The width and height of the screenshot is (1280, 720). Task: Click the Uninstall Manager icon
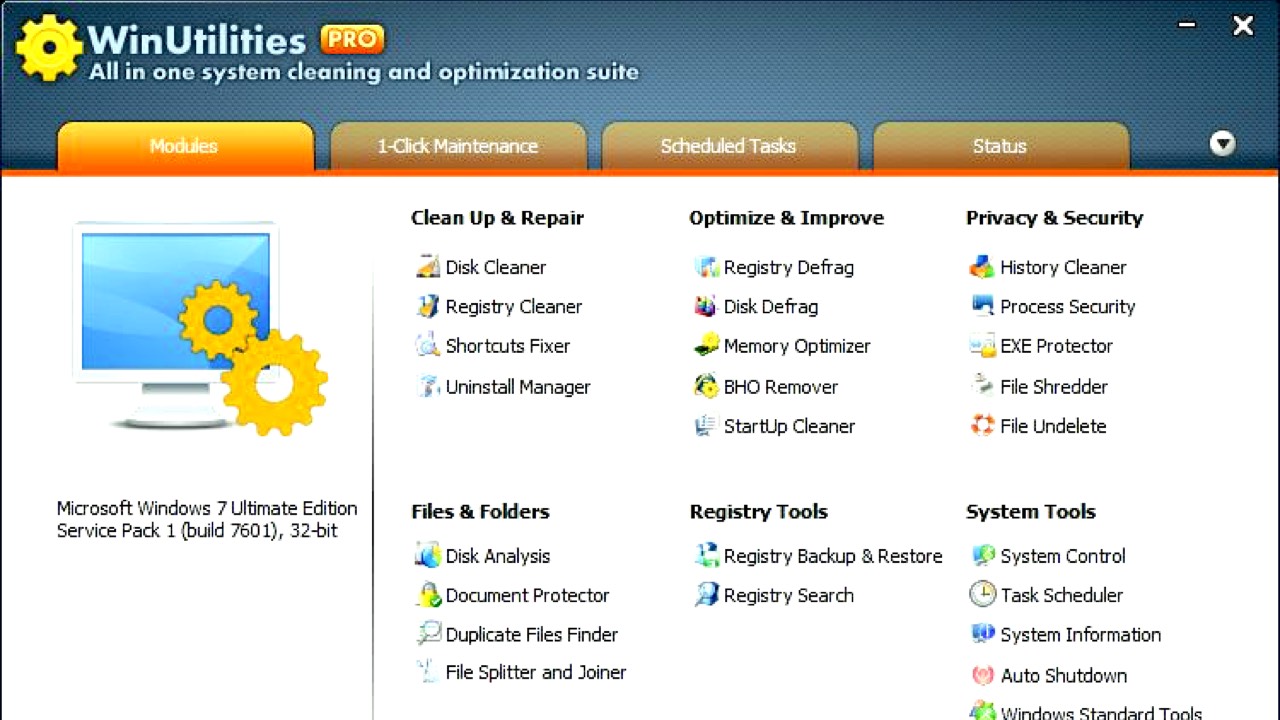click(x=428, y=387)
